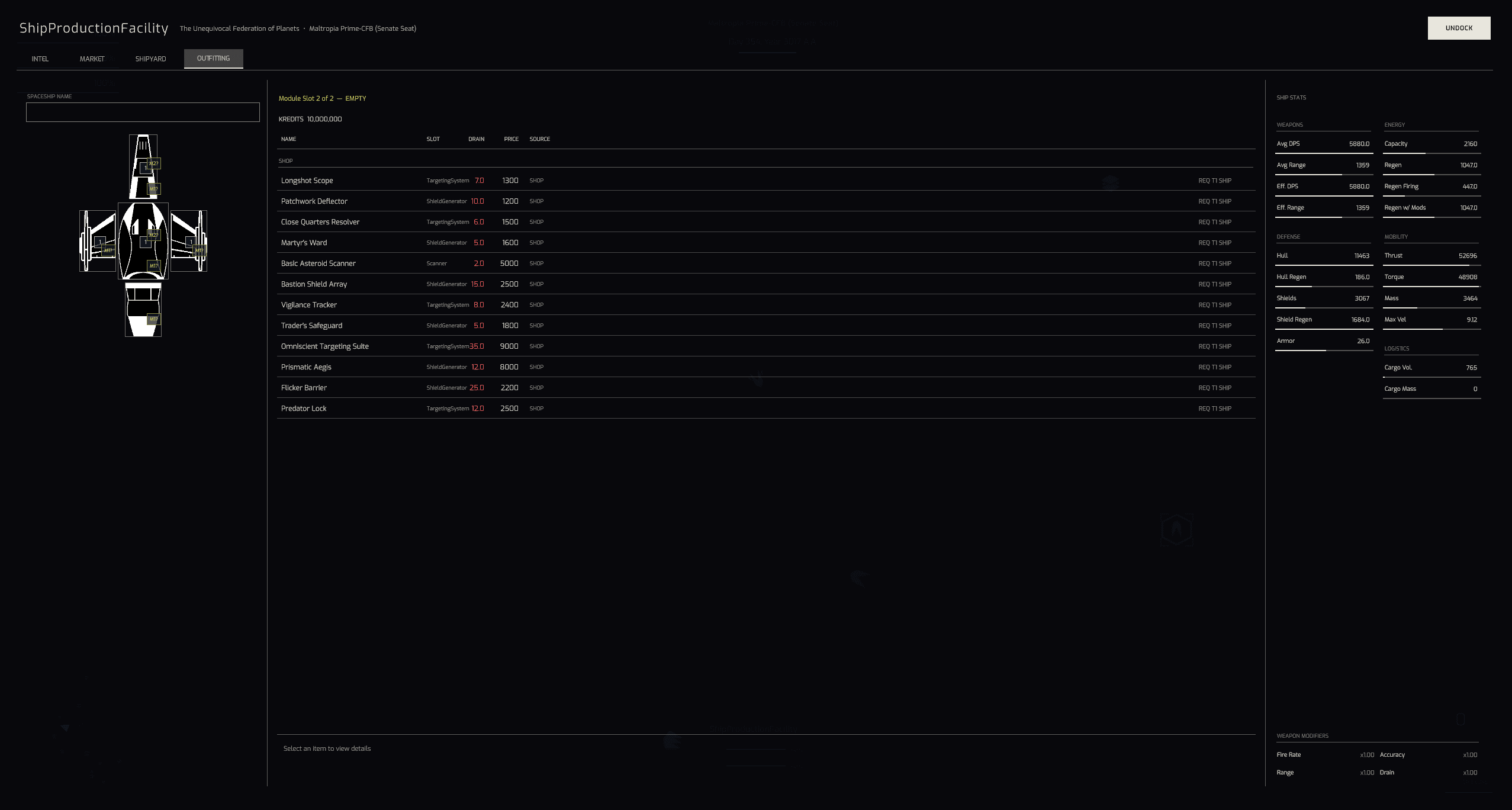Screen dimensions: 1512x810
Task: Click weapon slot 1 on the right wing
Action: pyautogui.click(x=189, y=241)
